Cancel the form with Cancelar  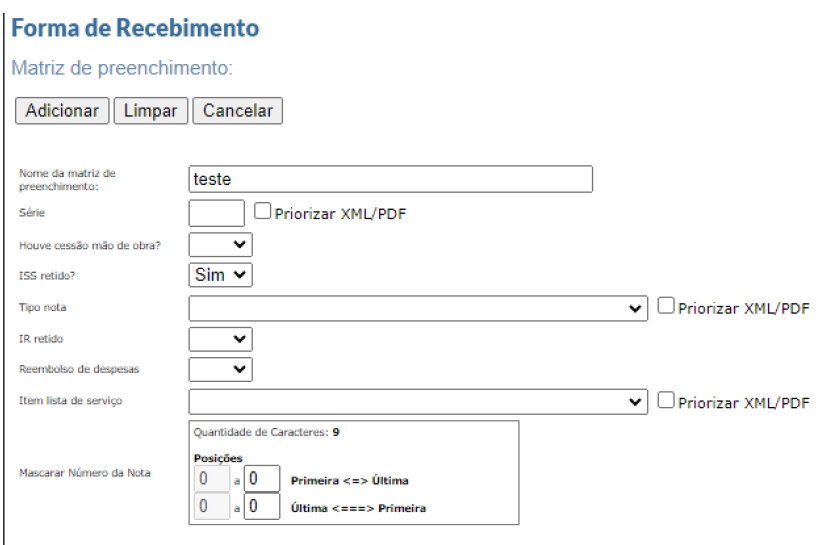pos(237,111)
